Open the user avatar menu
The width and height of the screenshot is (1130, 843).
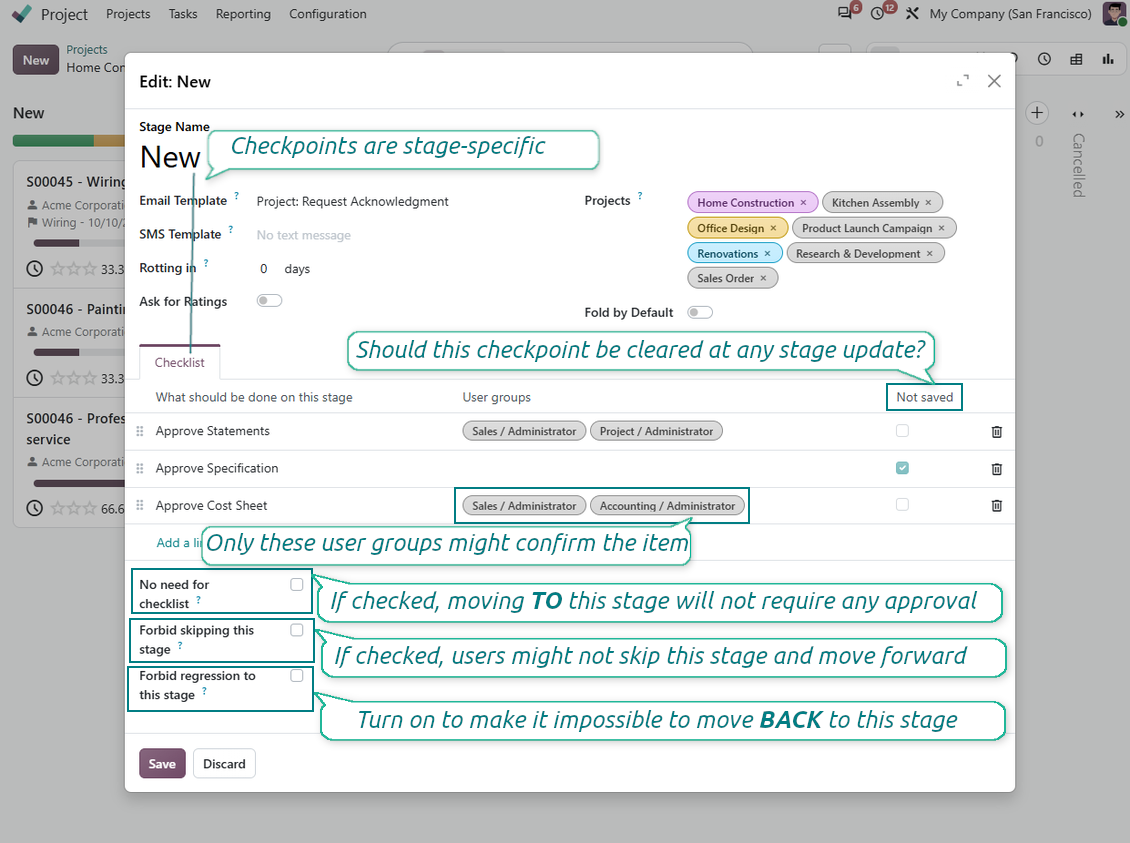1114,13
